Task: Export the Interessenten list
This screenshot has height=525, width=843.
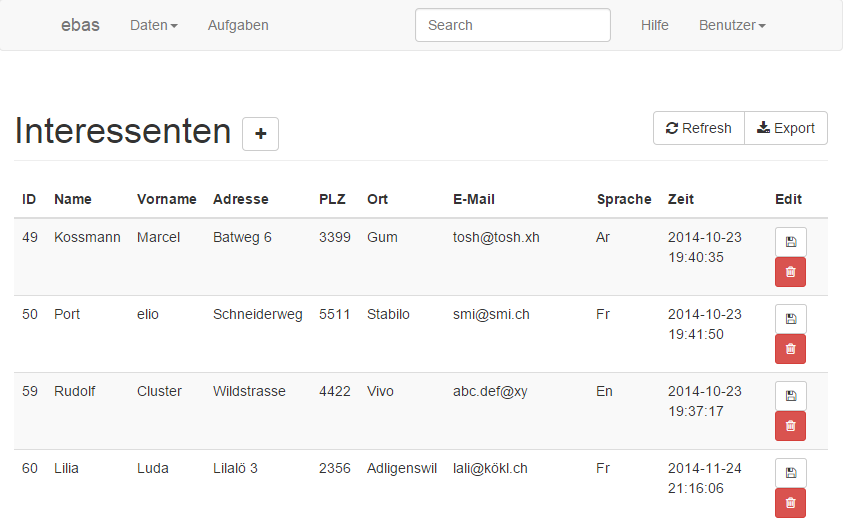Action: pyautogui.click(x=786, y=128)
